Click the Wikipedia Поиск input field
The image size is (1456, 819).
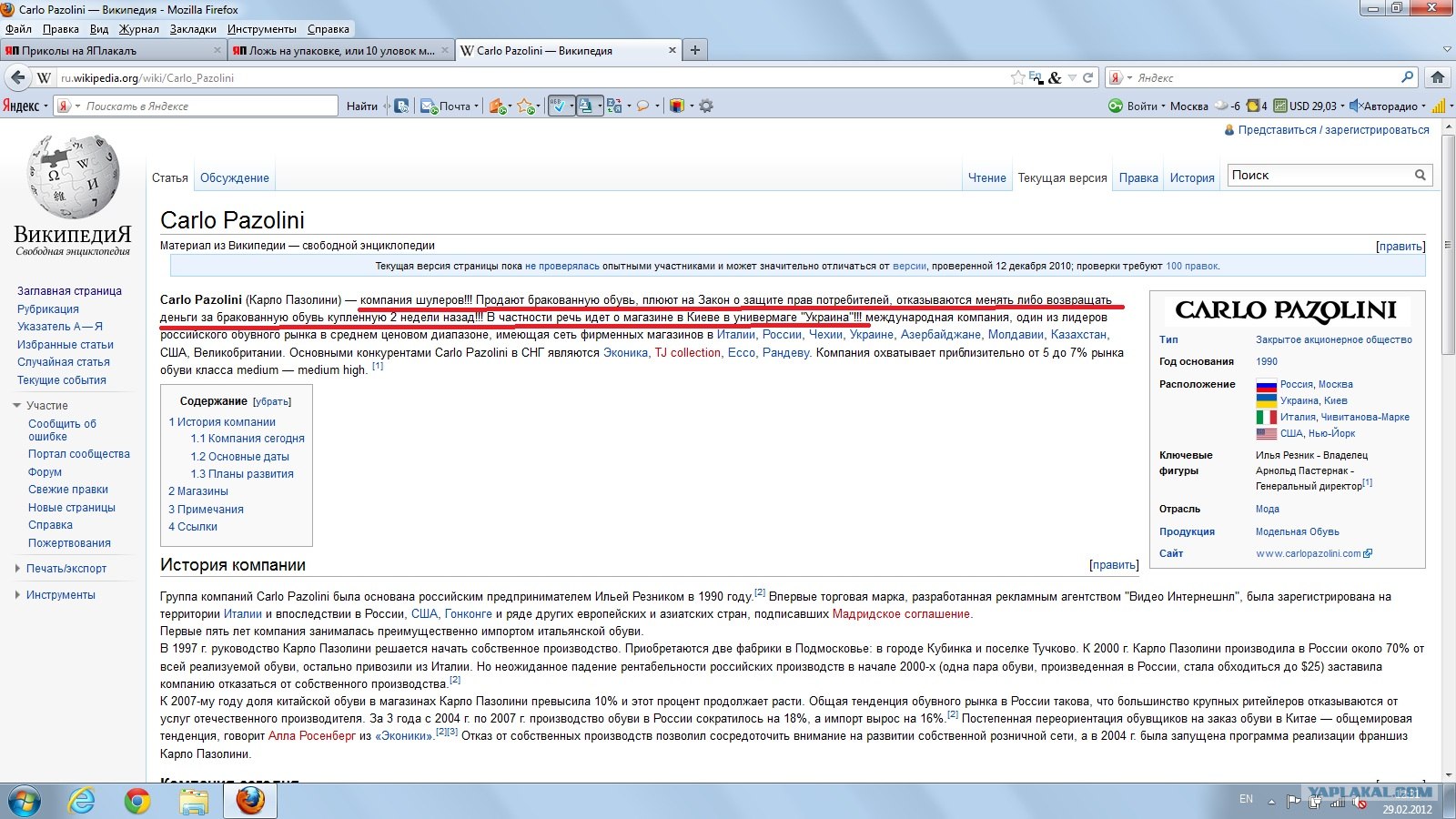click(1319, 175)
